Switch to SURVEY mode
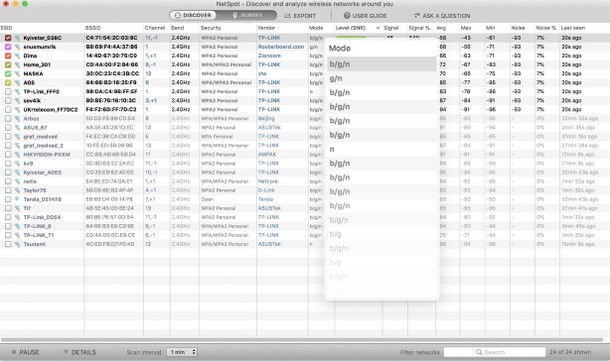 pos(247,15)
